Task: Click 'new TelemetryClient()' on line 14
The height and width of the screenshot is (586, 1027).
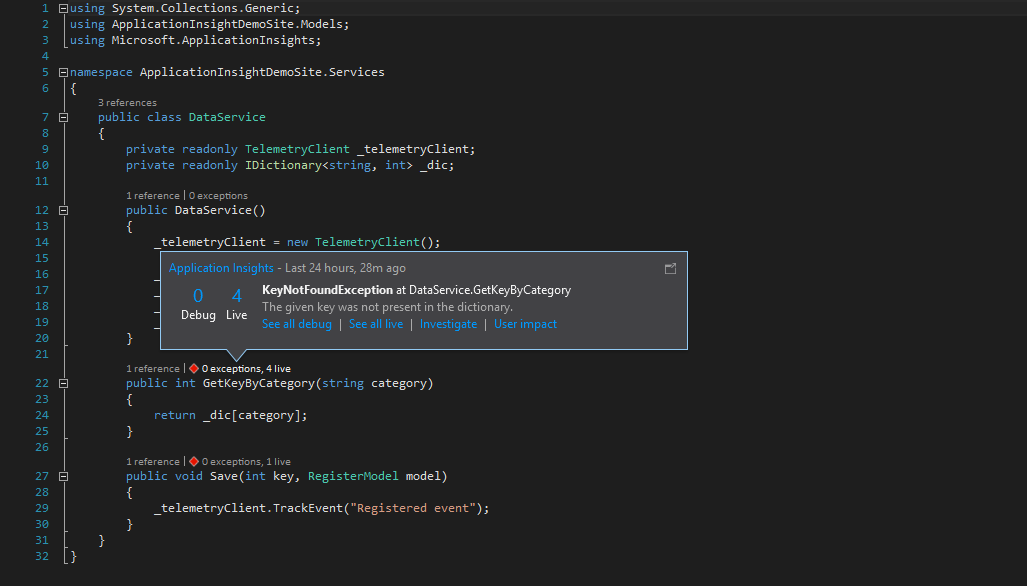Action: click(x=360, y=242)
